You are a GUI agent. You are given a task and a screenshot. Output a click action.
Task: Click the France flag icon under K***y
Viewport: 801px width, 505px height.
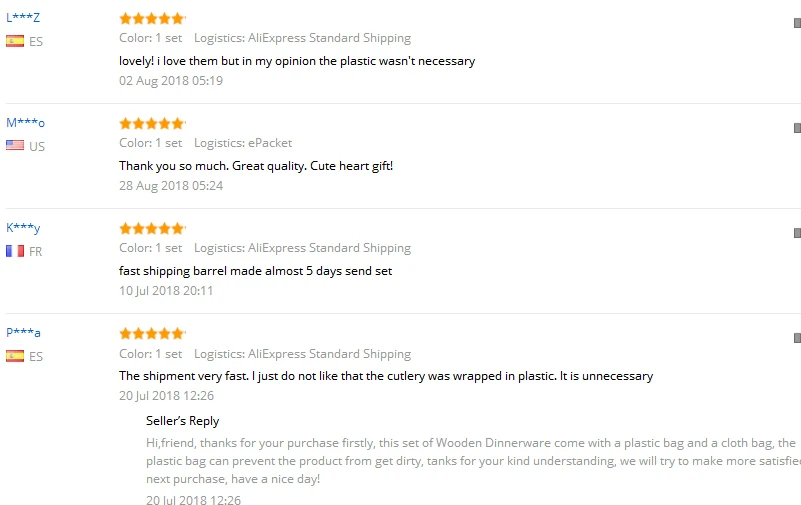click(x=15, y=251)
